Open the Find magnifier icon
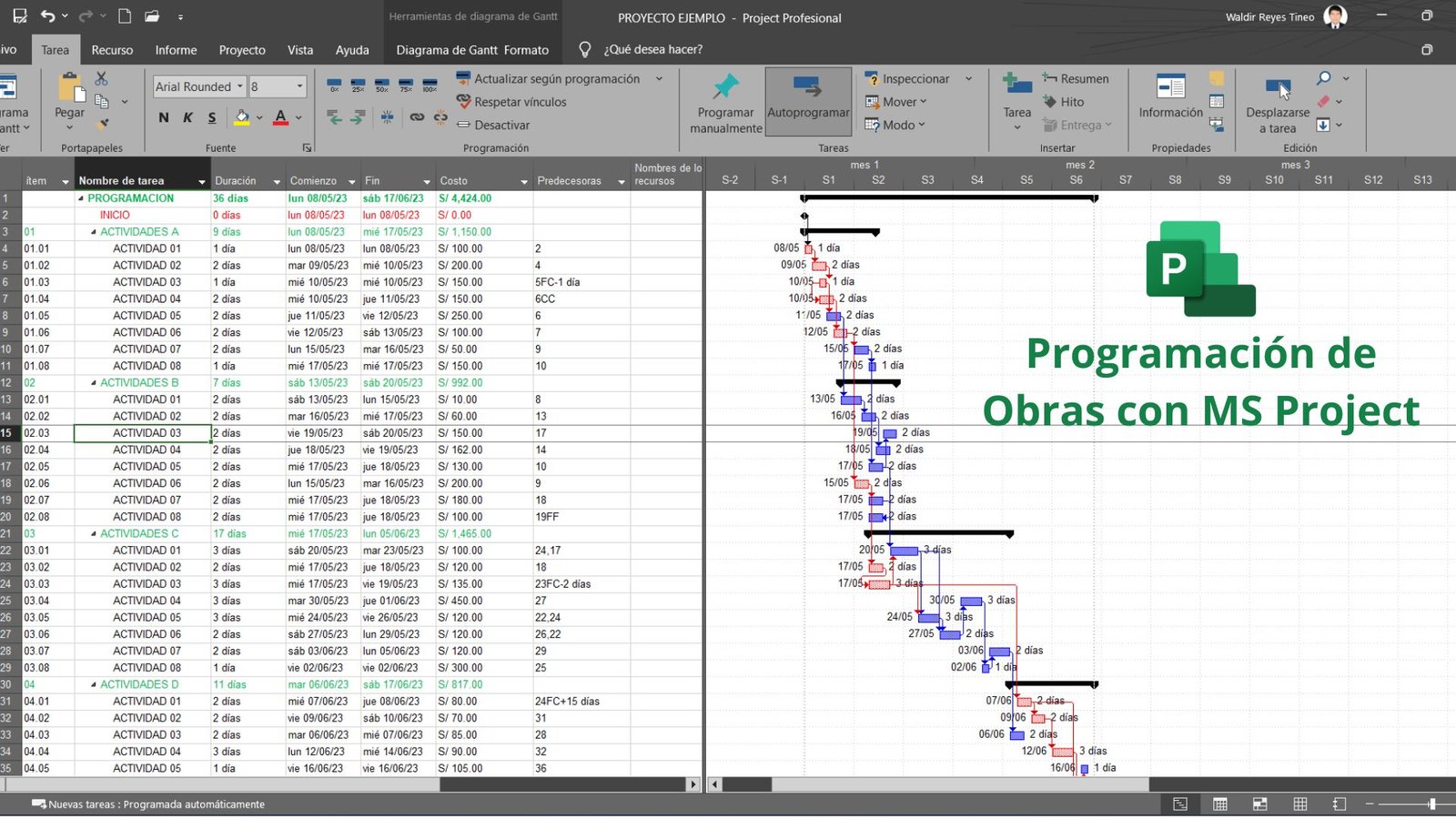Image resolution: width=1456 pixels, height=819 pixels. [1324, 78]
